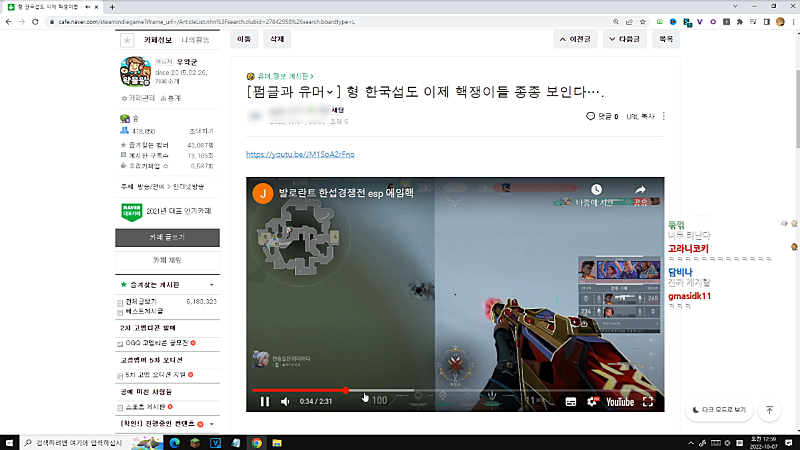
Task: Open YouTube player settings gear
Action: pyautogui.click(x=592, y=402)
